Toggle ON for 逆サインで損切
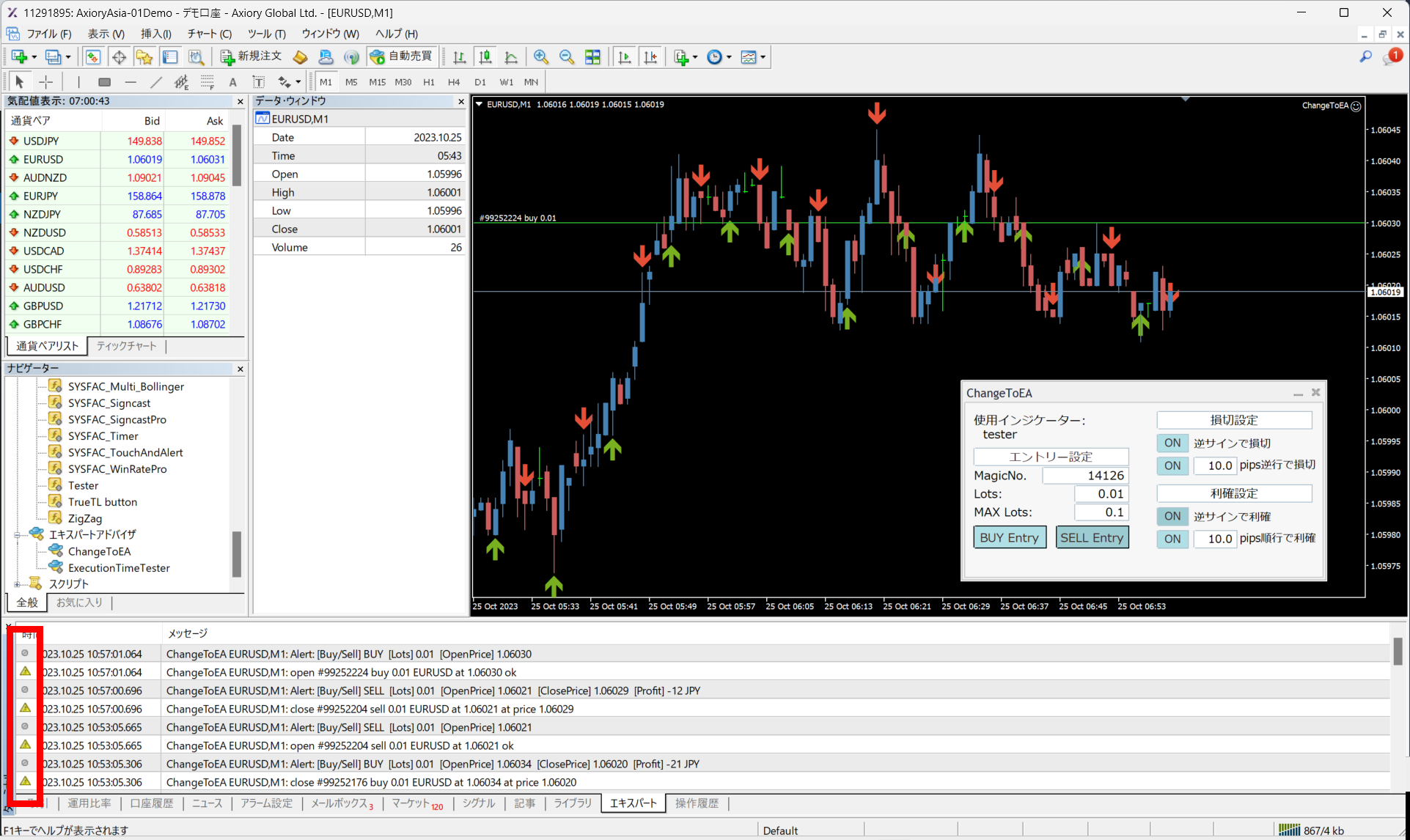Screen dimensions: 1410x840 click(1172, 443)
